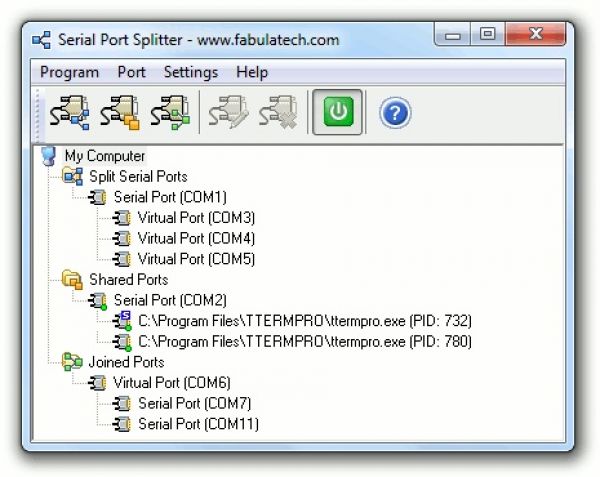Click the Shared Ports folder icon
Screen dimensions: 600x477
click(72, 280)
